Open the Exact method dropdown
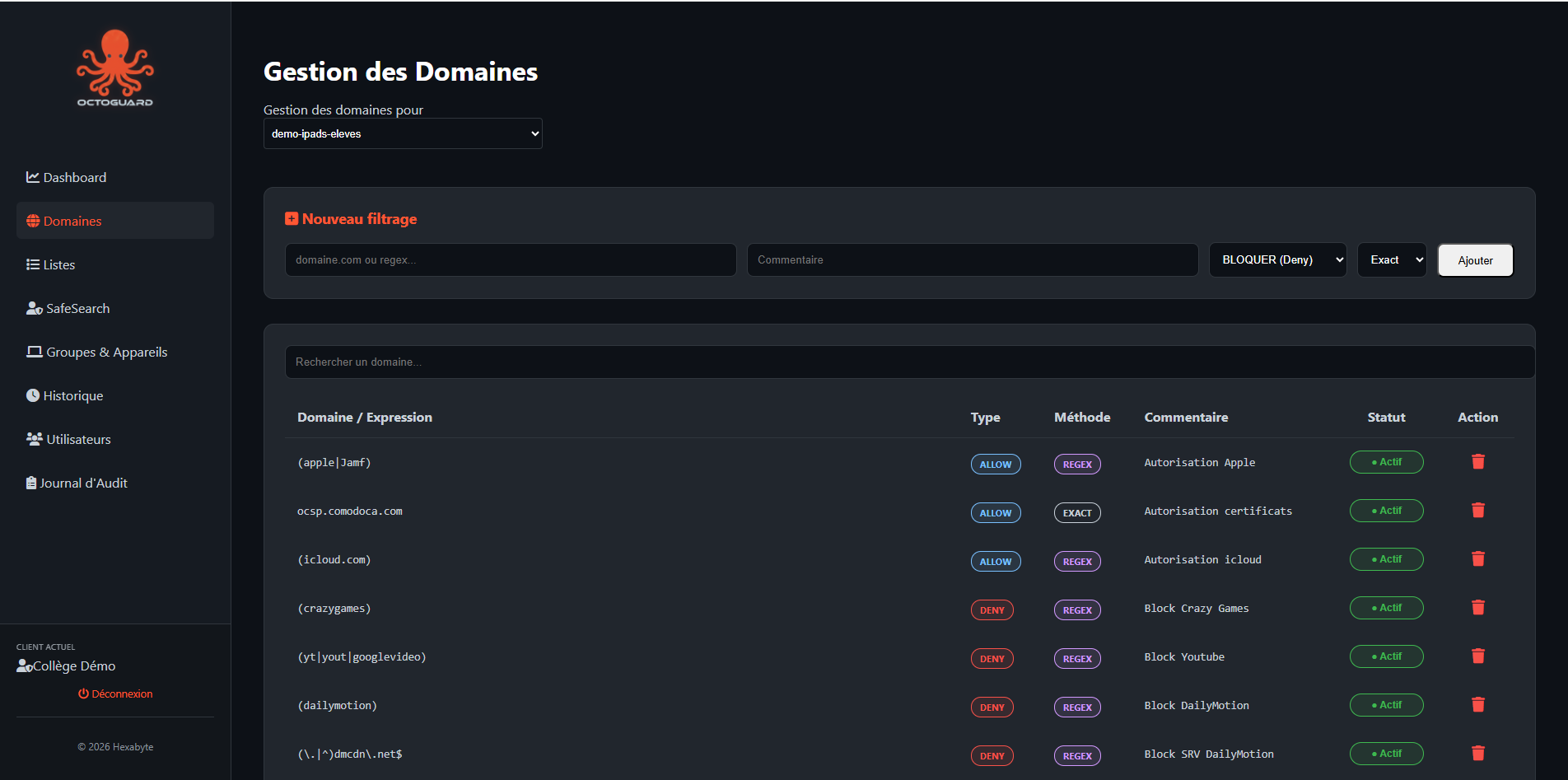 click(1392, 259)
